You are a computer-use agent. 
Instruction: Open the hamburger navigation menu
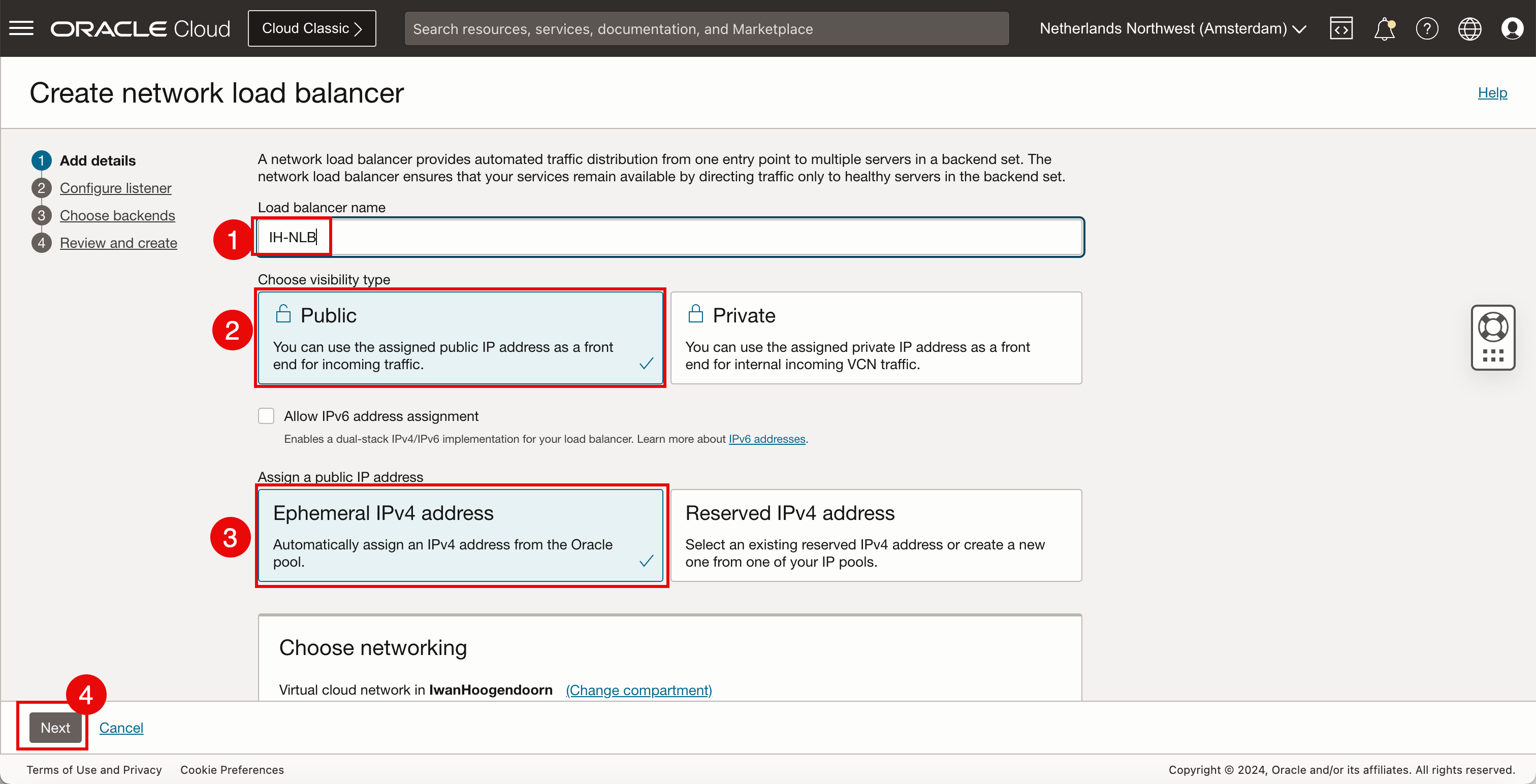[x=21, y=28]
